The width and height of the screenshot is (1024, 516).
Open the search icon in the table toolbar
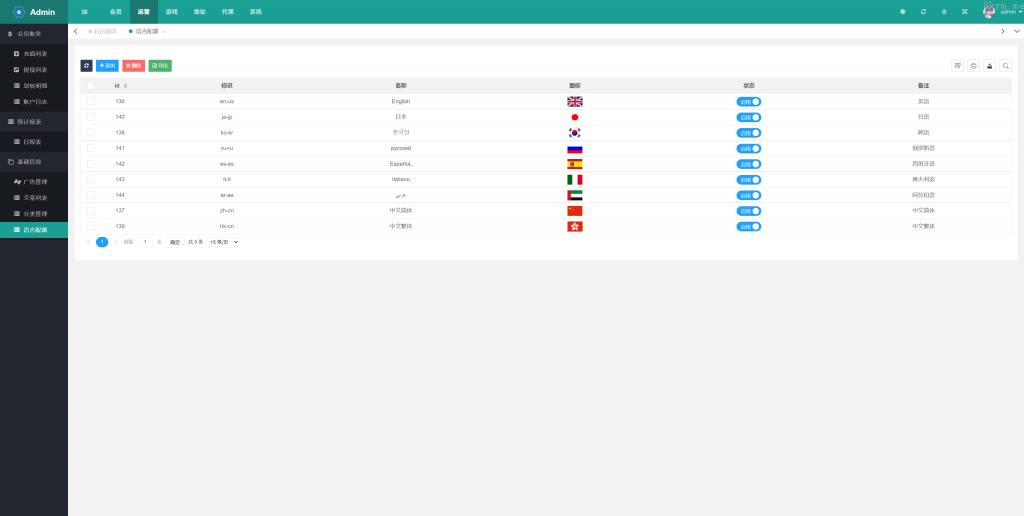pyautogui.click(x=1005, y=66)
